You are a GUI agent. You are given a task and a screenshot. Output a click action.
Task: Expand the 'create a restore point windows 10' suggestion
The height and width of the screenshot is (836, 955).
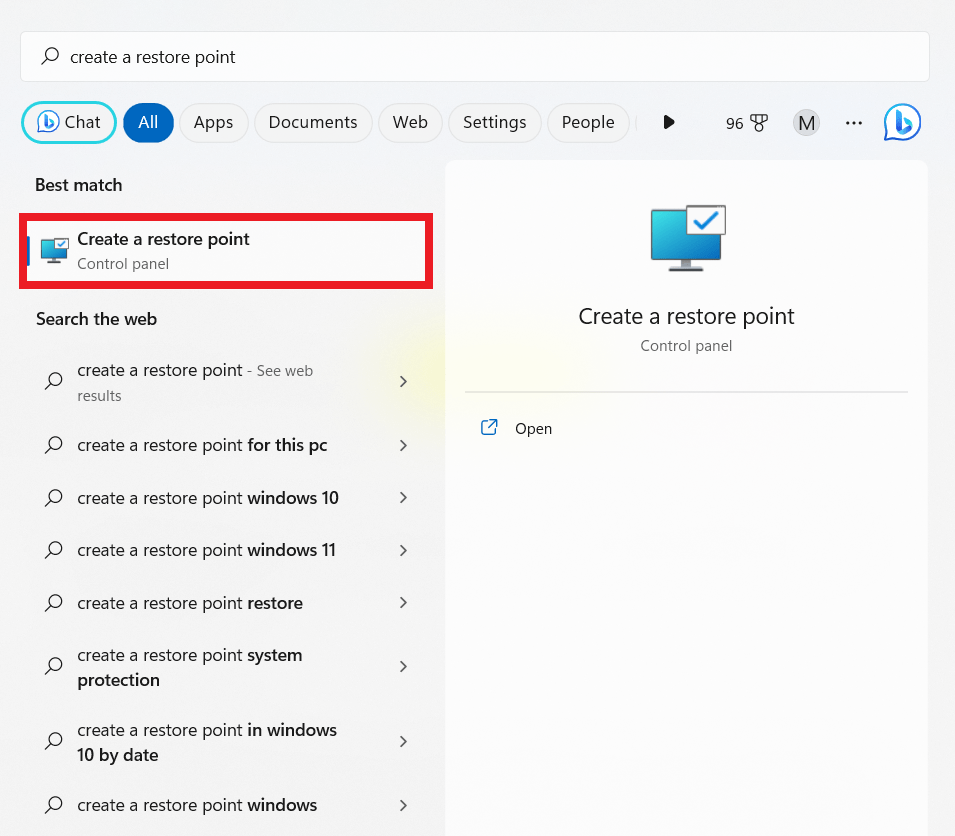point(403,498)
